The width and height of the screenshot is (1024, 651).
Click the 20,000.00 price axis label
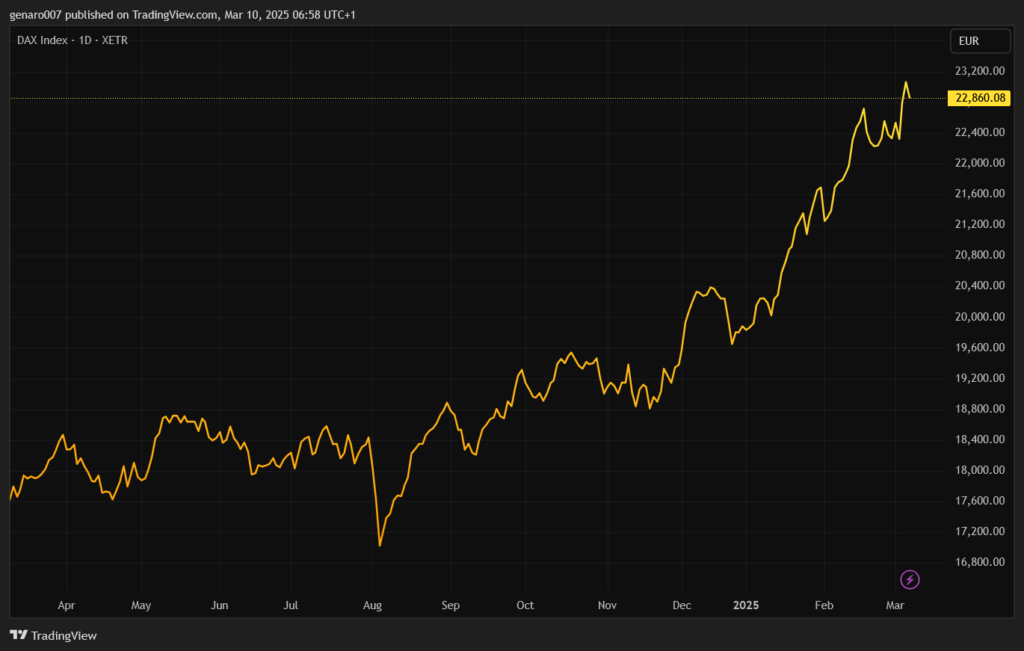[x=979, y=317]
